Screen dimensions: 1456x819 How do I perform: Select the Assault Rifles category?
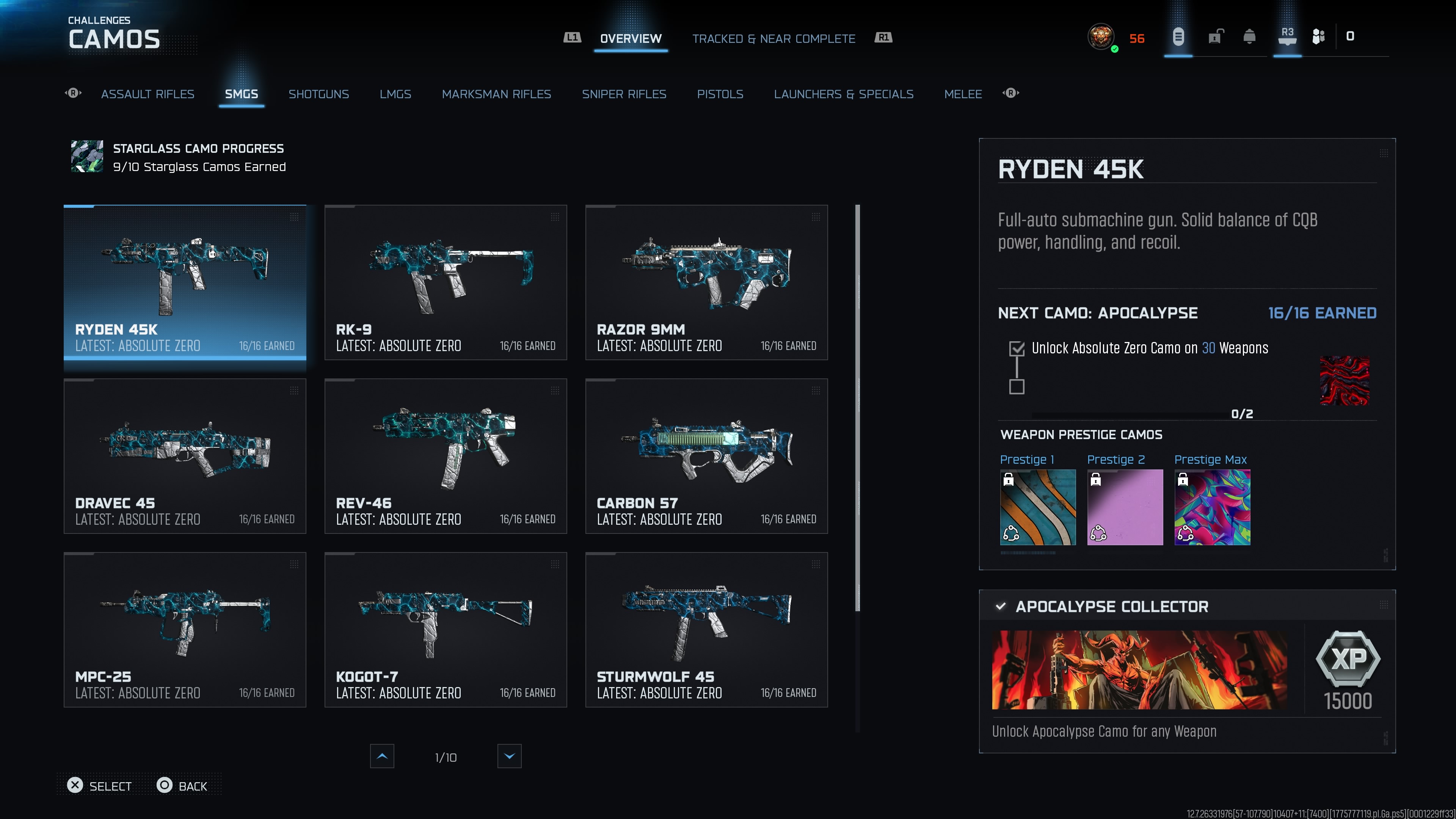tap(147, 94)
